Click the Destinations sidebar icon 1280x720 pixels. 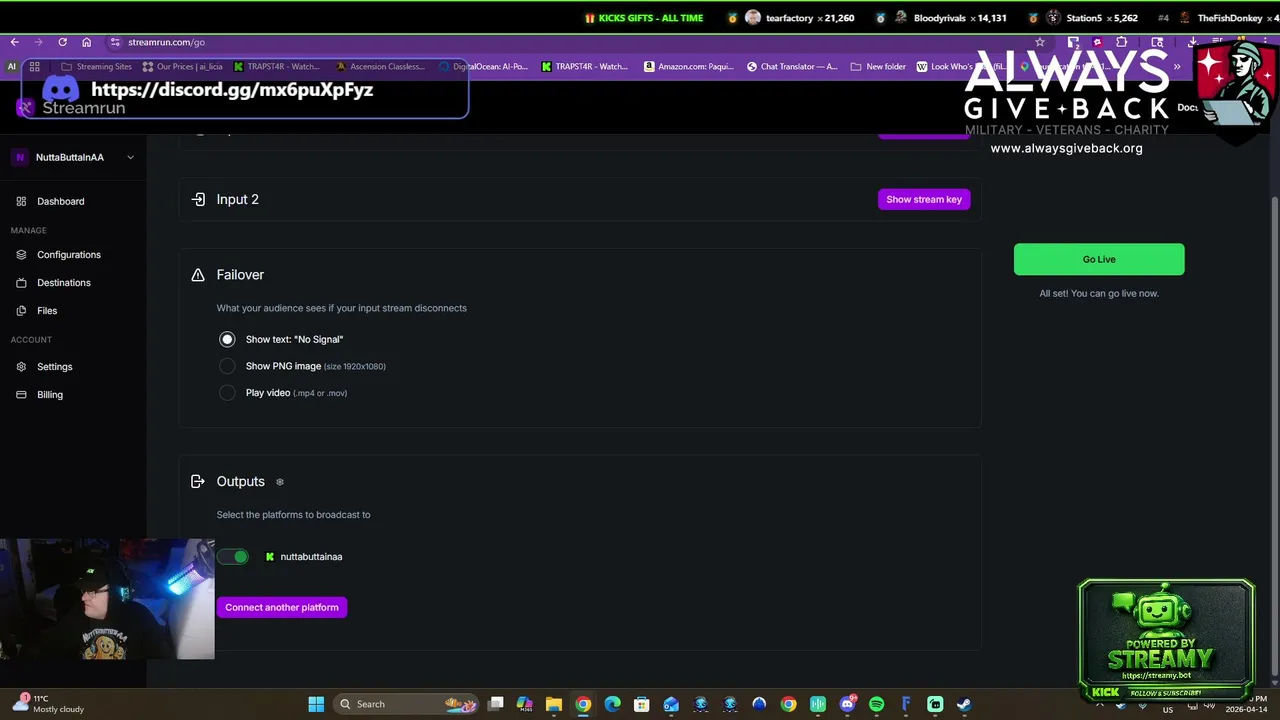coord(21,283)
